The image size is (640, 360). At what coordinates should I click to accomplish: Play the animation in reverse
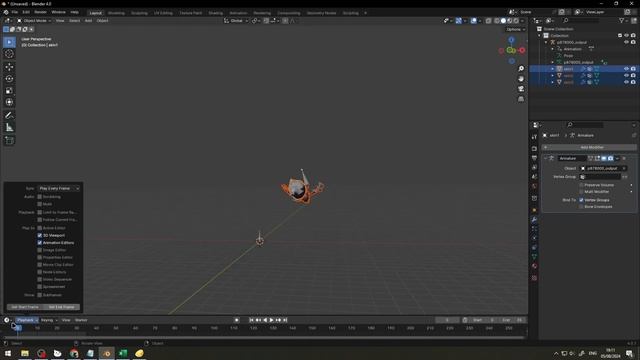click(x=265, y=320)
